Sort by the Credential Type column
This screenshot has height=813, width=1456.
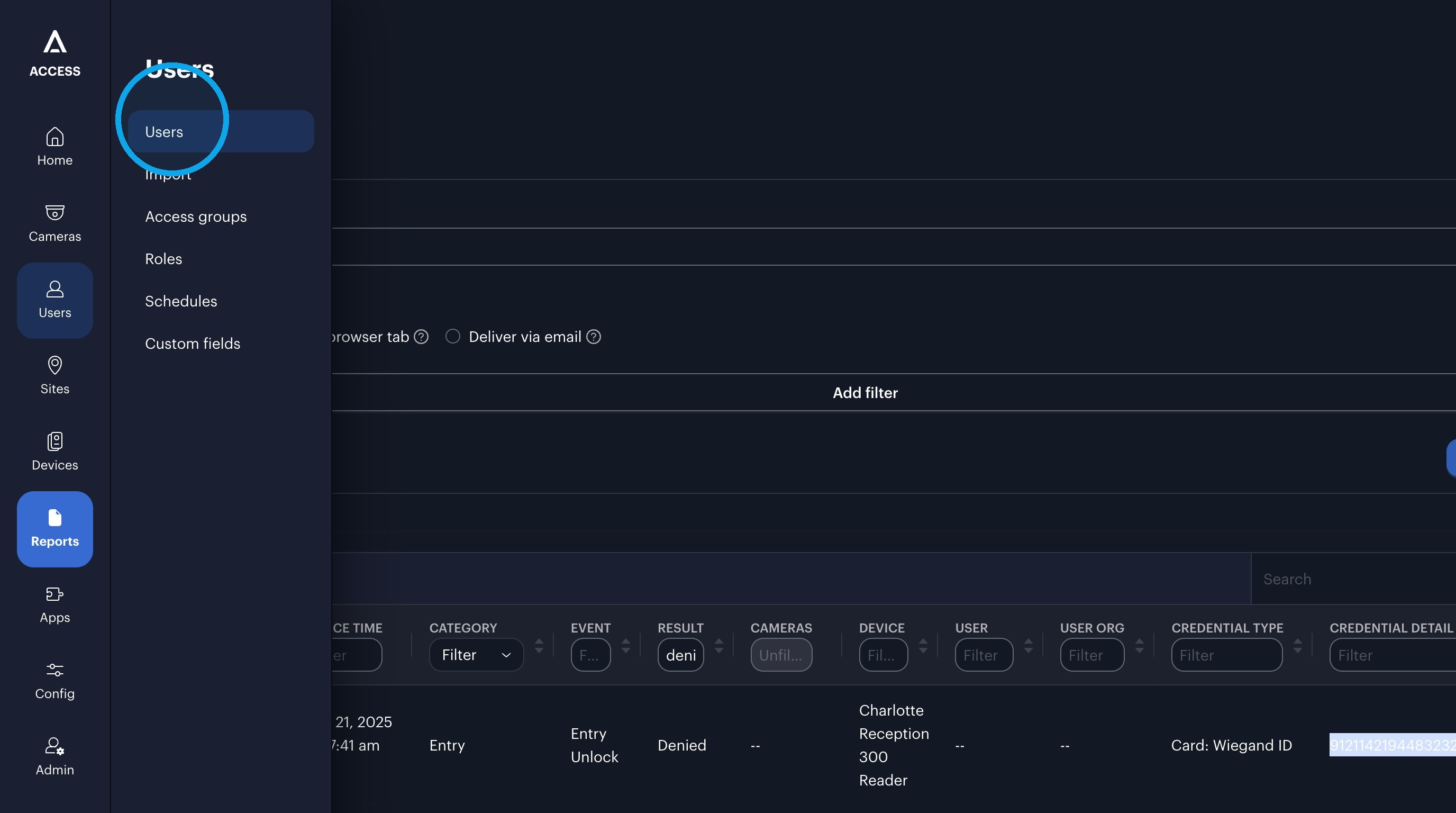[x=1298, y=646]
